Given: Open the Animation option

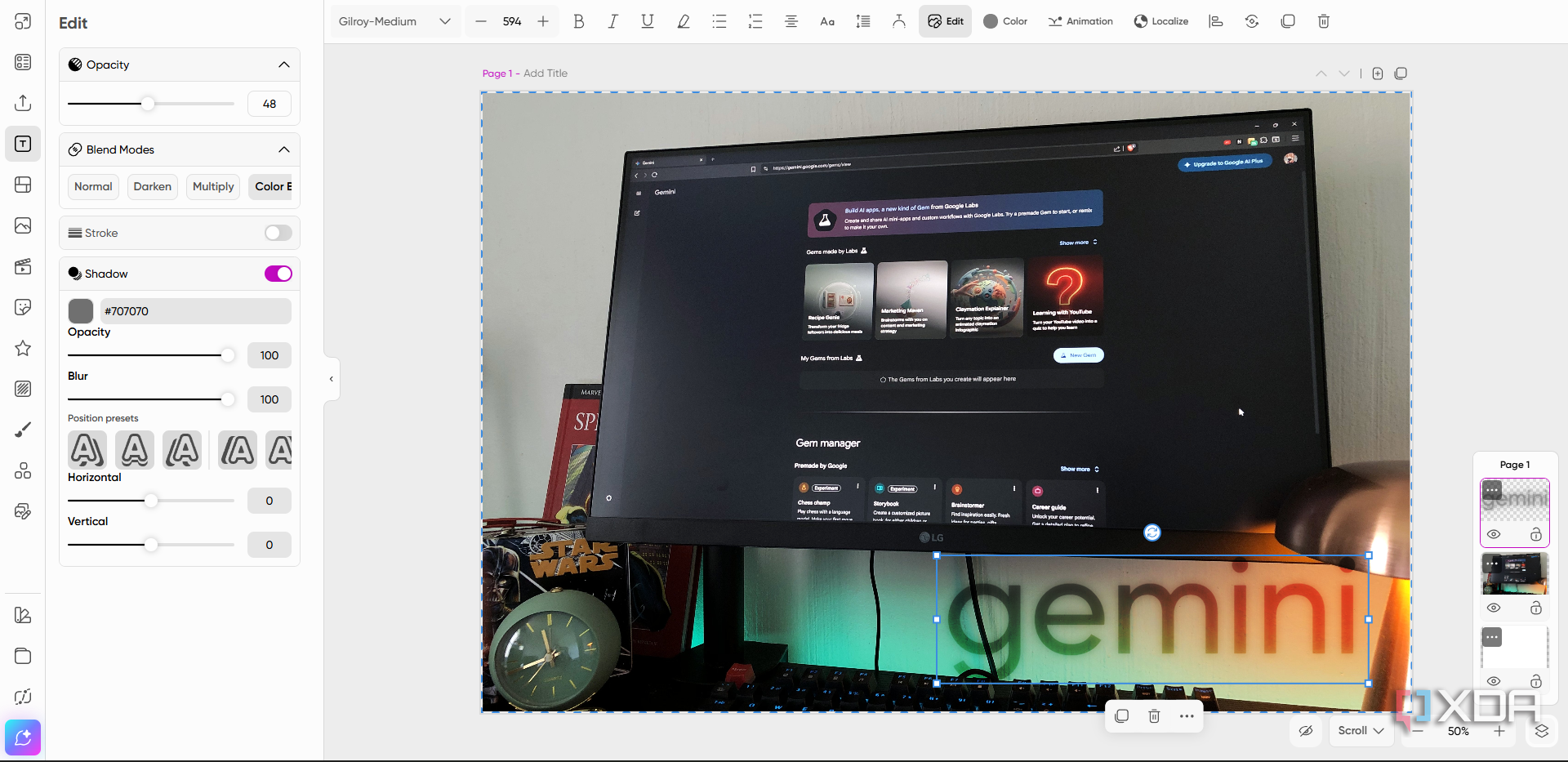Looking at the screenshot, I should point(1080,21).
